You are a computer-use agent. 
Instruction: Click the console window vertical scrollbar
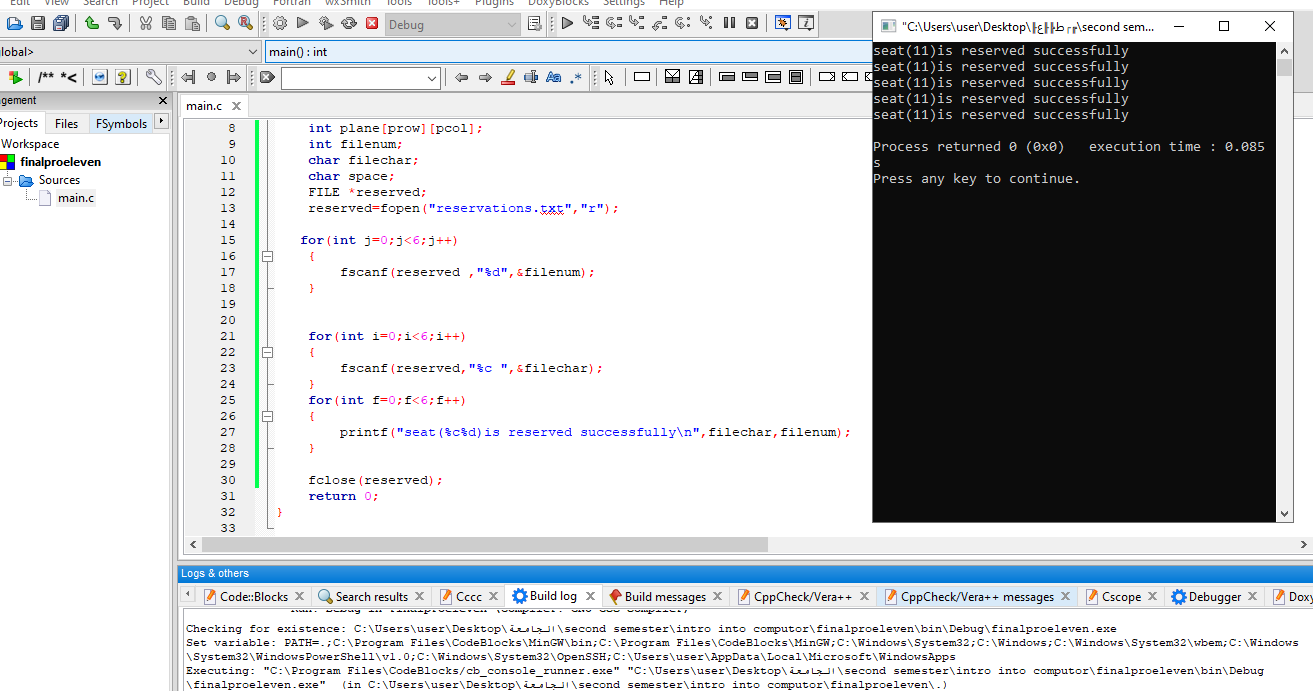click(x=1285, y=280)
